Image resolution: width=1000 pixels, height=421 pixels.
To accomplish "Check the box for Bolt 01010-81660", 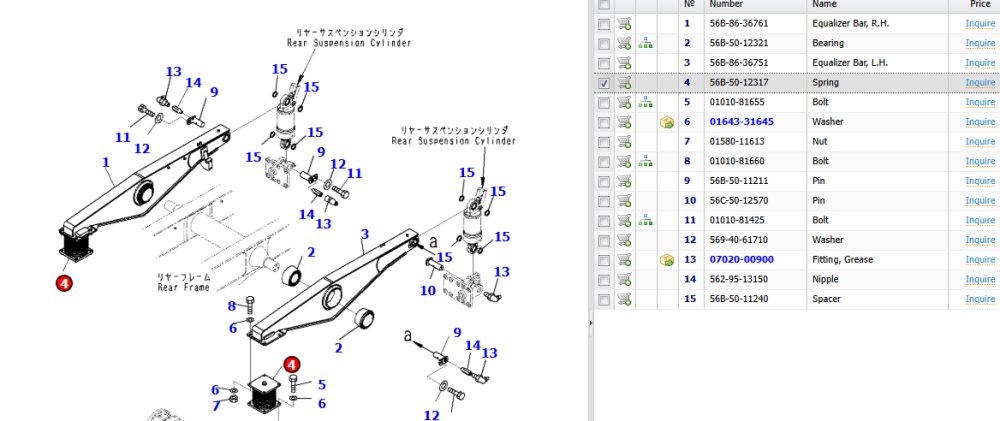I will pos(604,163).
